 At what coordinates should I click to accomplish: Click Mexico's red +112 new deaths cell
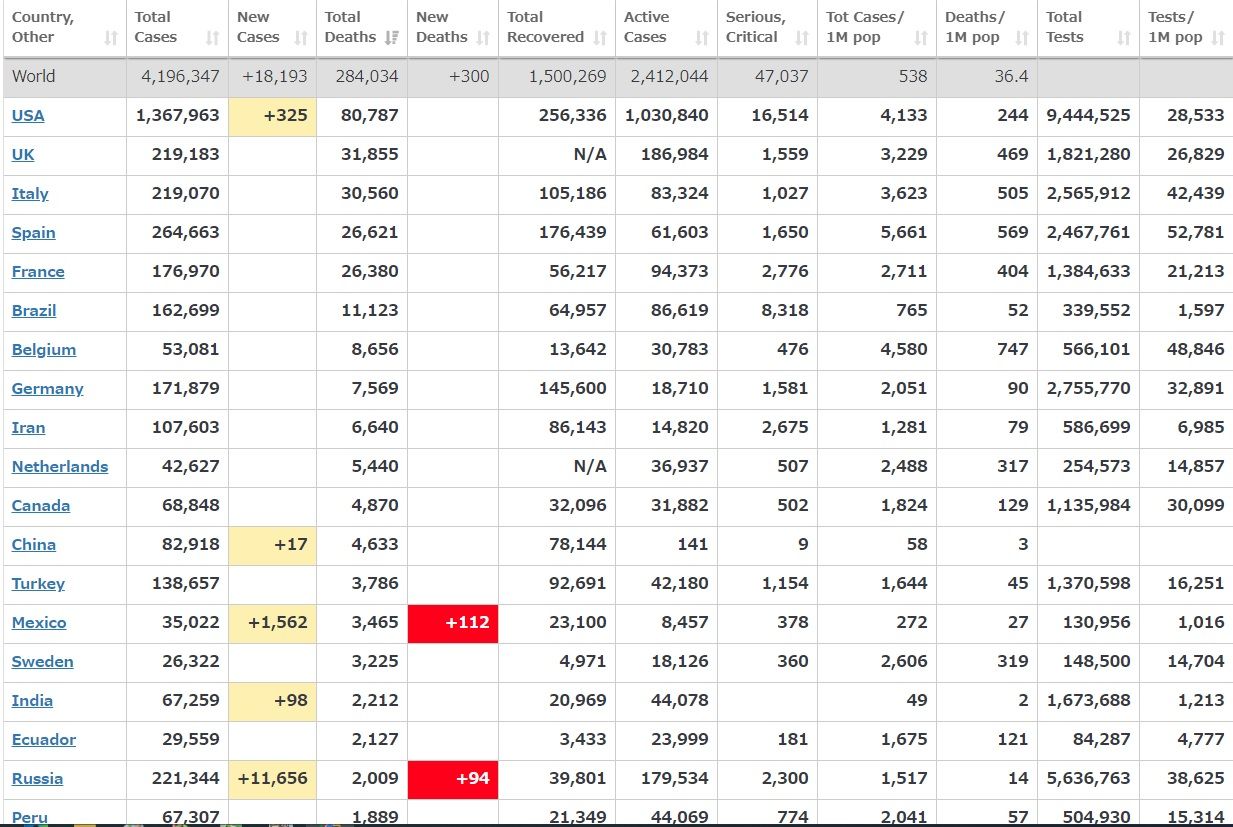coord(453,622)
